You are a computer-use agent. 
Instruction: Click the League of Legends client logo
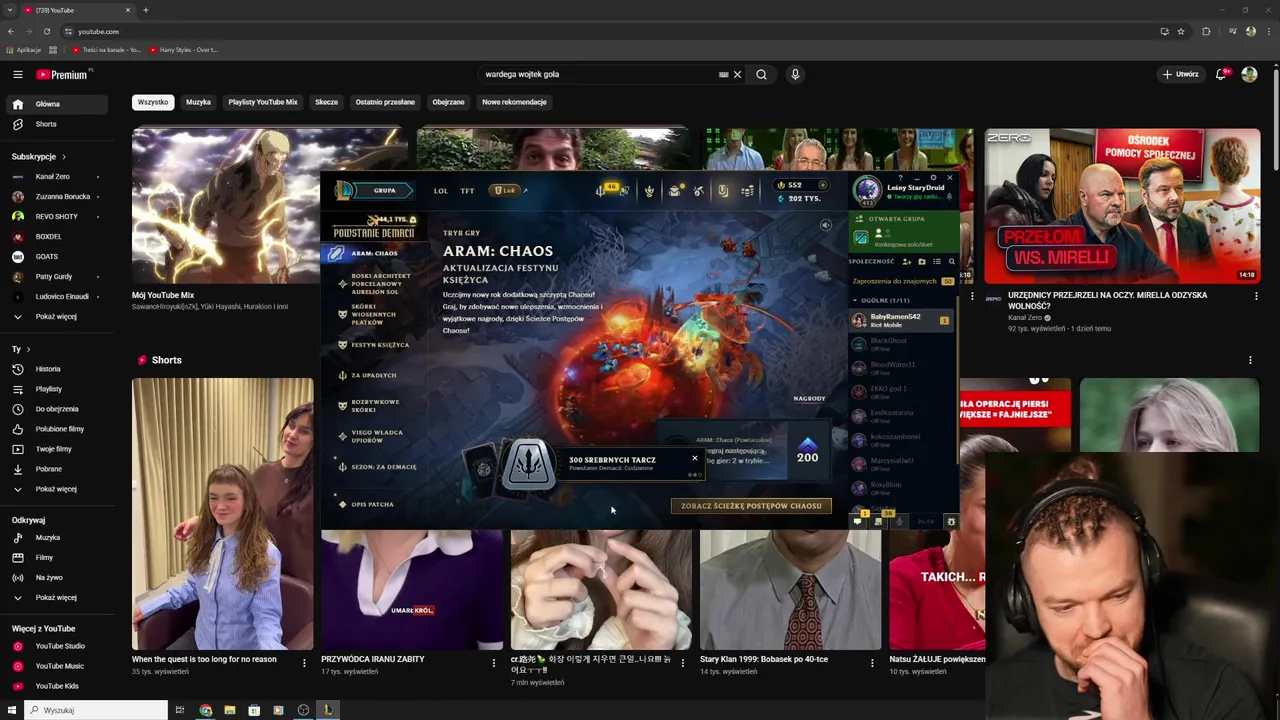(x=344, y=190)
